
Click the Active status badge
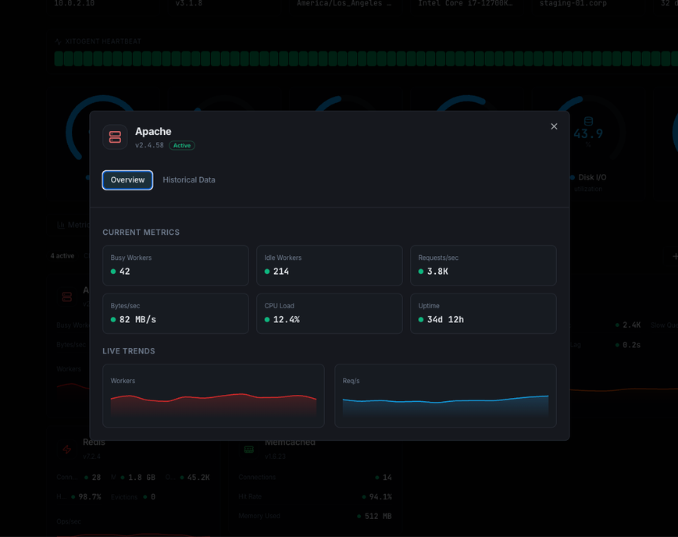(x=182, y=145)
